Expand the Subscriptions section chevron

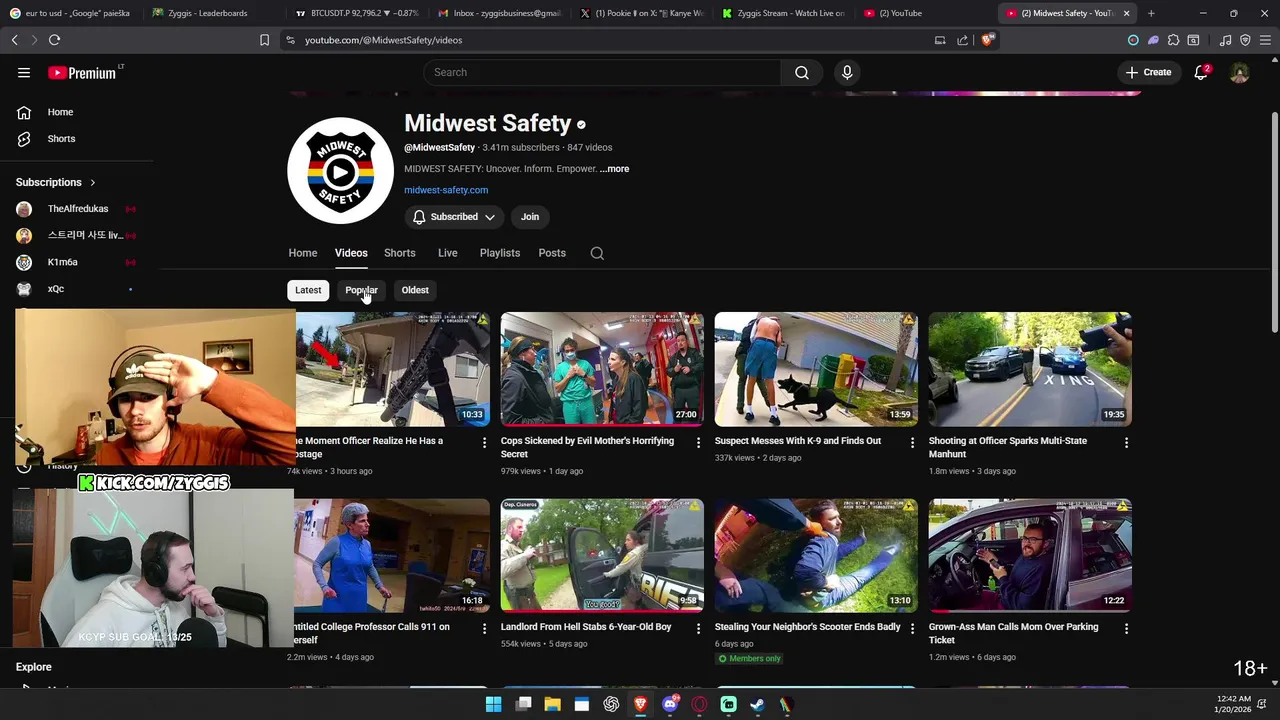(92, 183)
